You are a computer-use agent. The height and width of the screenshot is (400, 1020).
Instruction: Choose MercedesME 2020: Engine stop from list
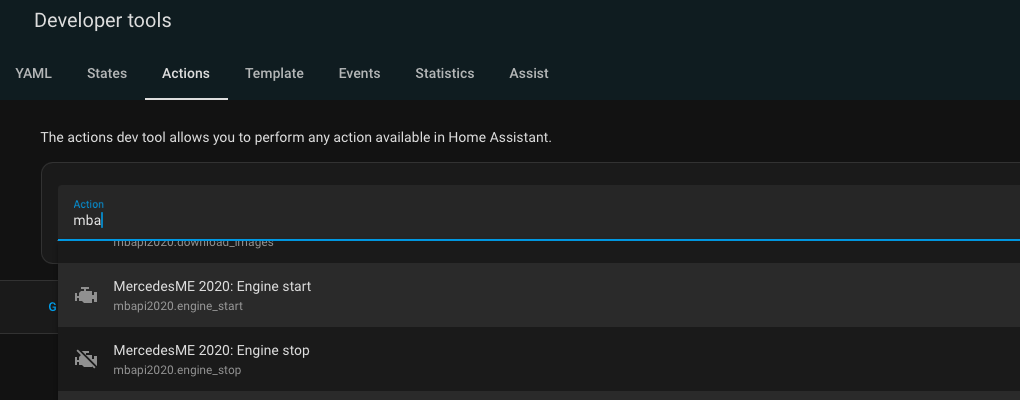[211, 350]
